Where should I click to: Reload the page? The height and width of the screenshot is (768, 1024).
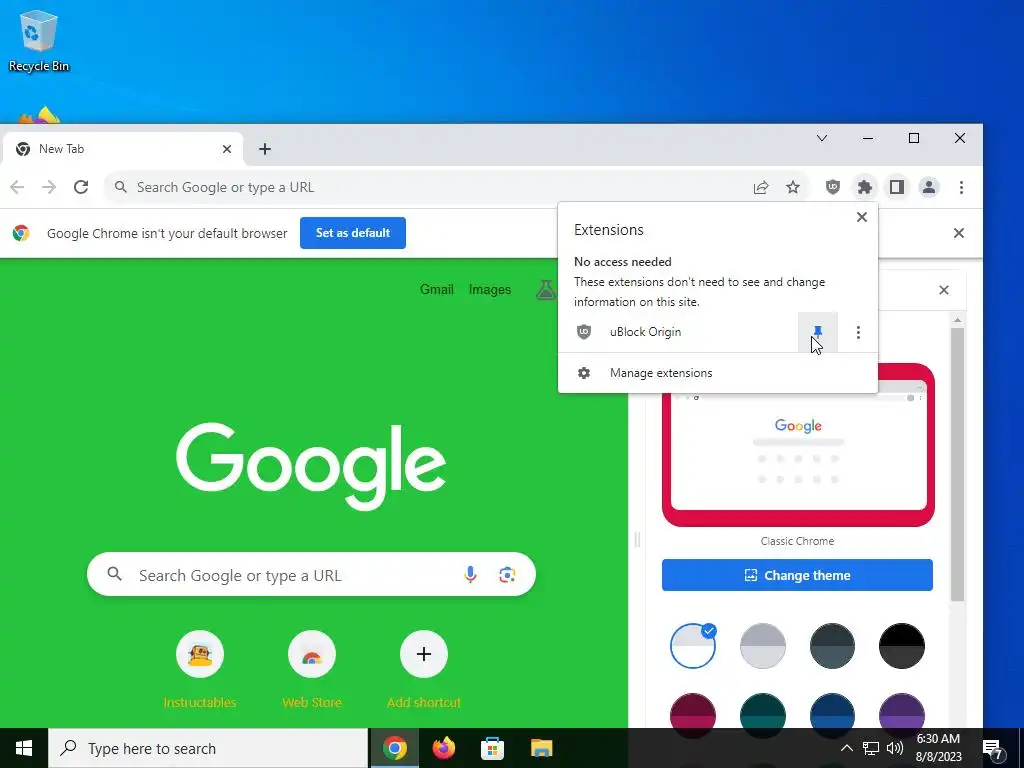(81, 187)
